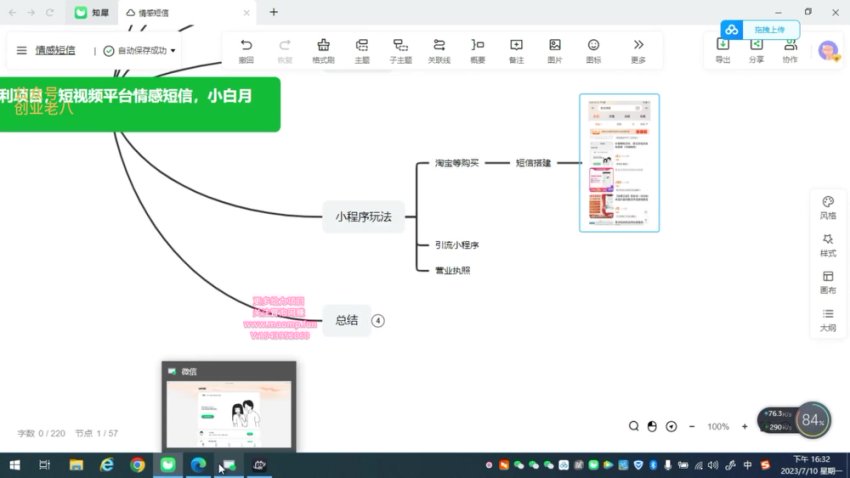Add a new topic with 主题 icon
This screenshot has width=850, height=478.
point(362,50)
